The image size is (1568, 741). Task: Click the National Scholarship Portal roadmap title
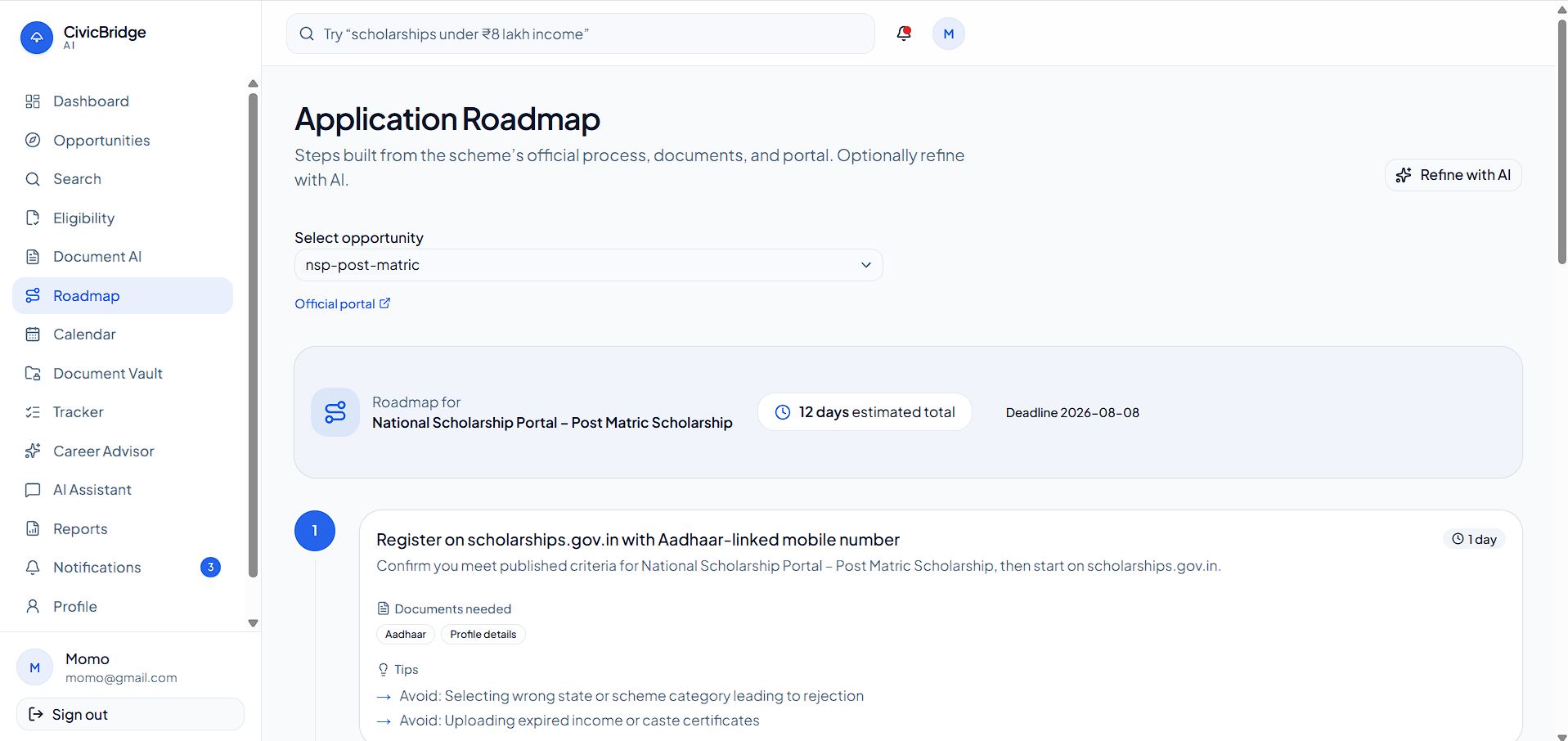tap(552, 423)
